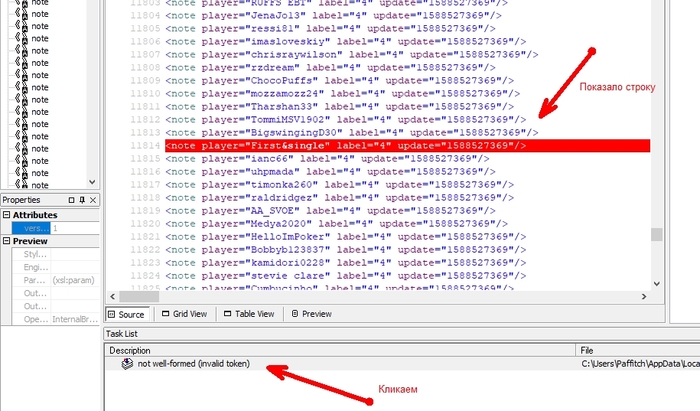Click the File column header in Task List

(x=638, y=350)
